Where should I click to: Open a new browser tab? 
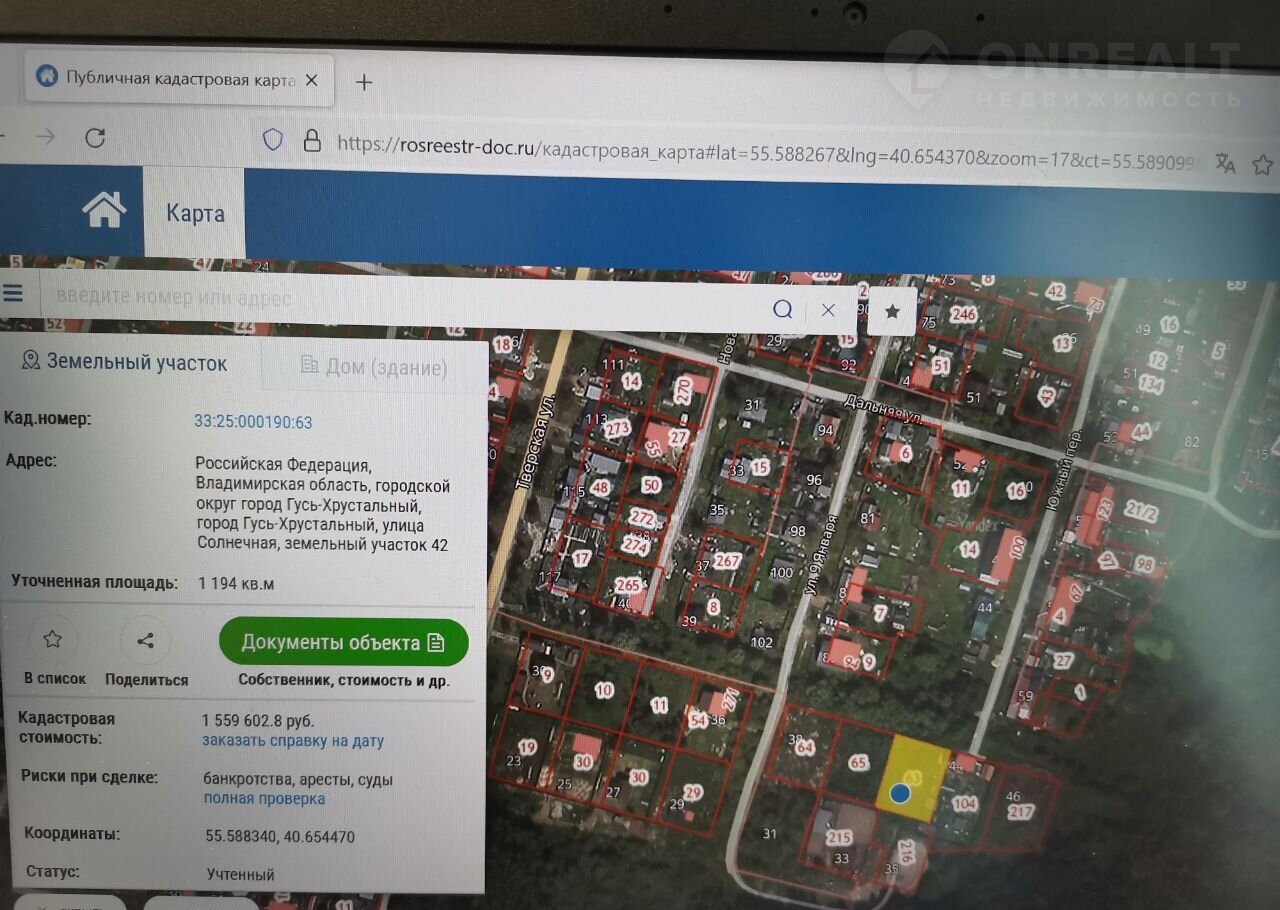(364, 82)
